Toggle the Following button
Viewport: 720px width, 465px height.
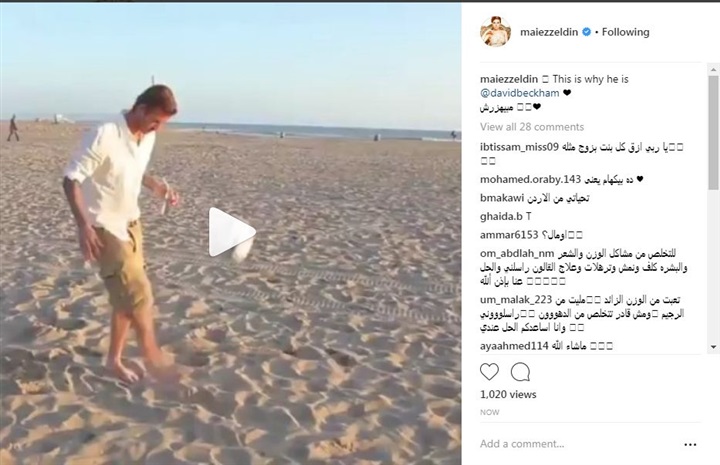click(x=625, y=32)
